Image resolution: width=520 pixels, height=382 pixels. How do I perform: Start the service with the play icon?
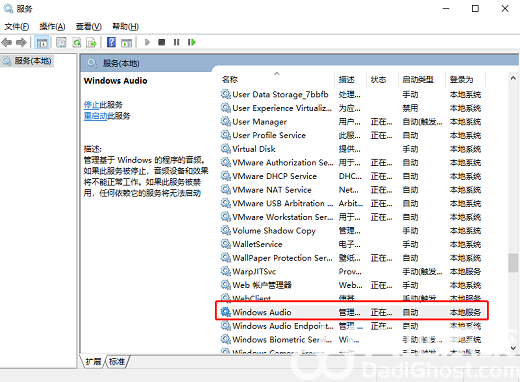[147, 42]
